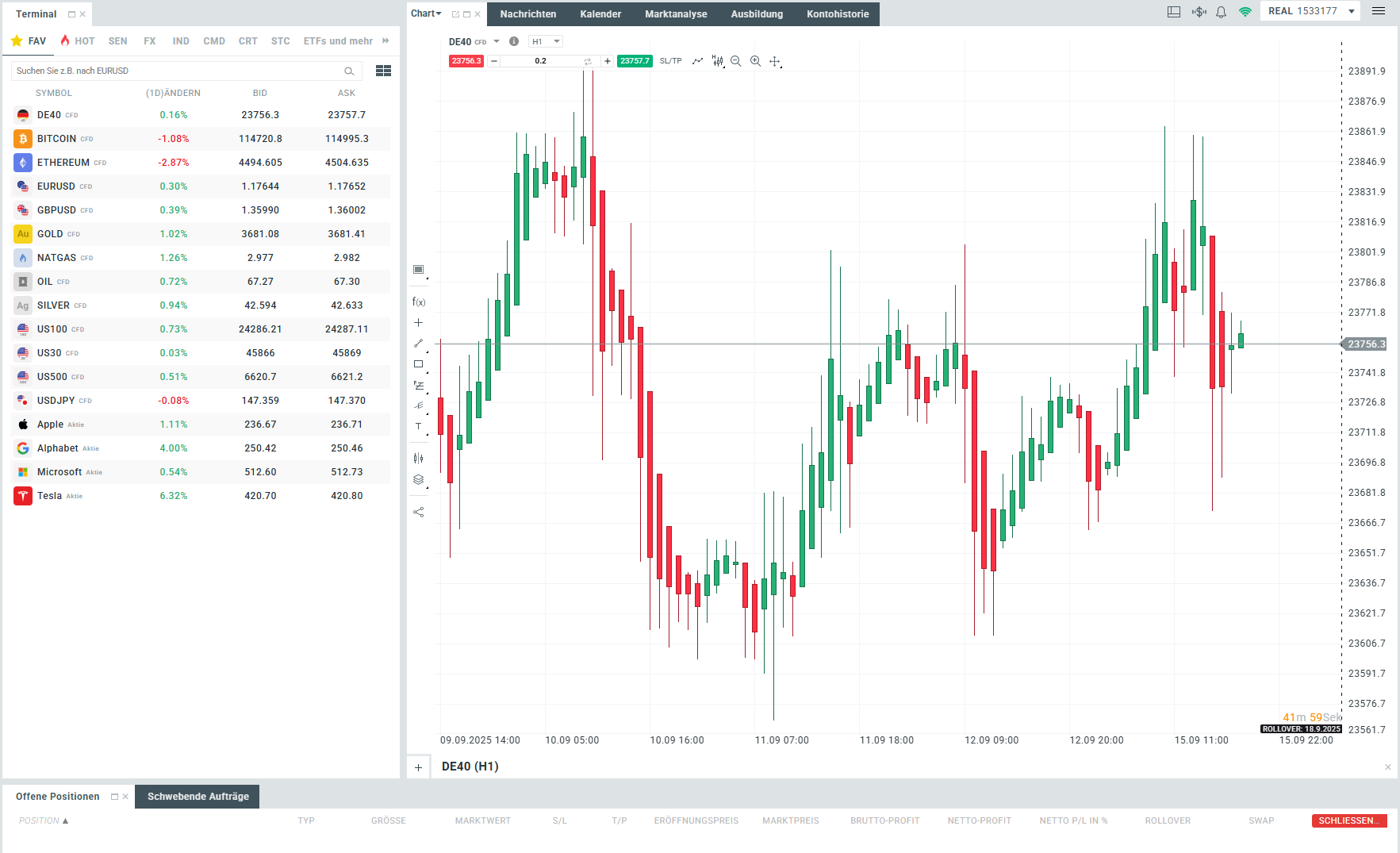Switch to the Kalender tab
The width and height of the screenshot is (1400, 853).
[x=600, y=14]
